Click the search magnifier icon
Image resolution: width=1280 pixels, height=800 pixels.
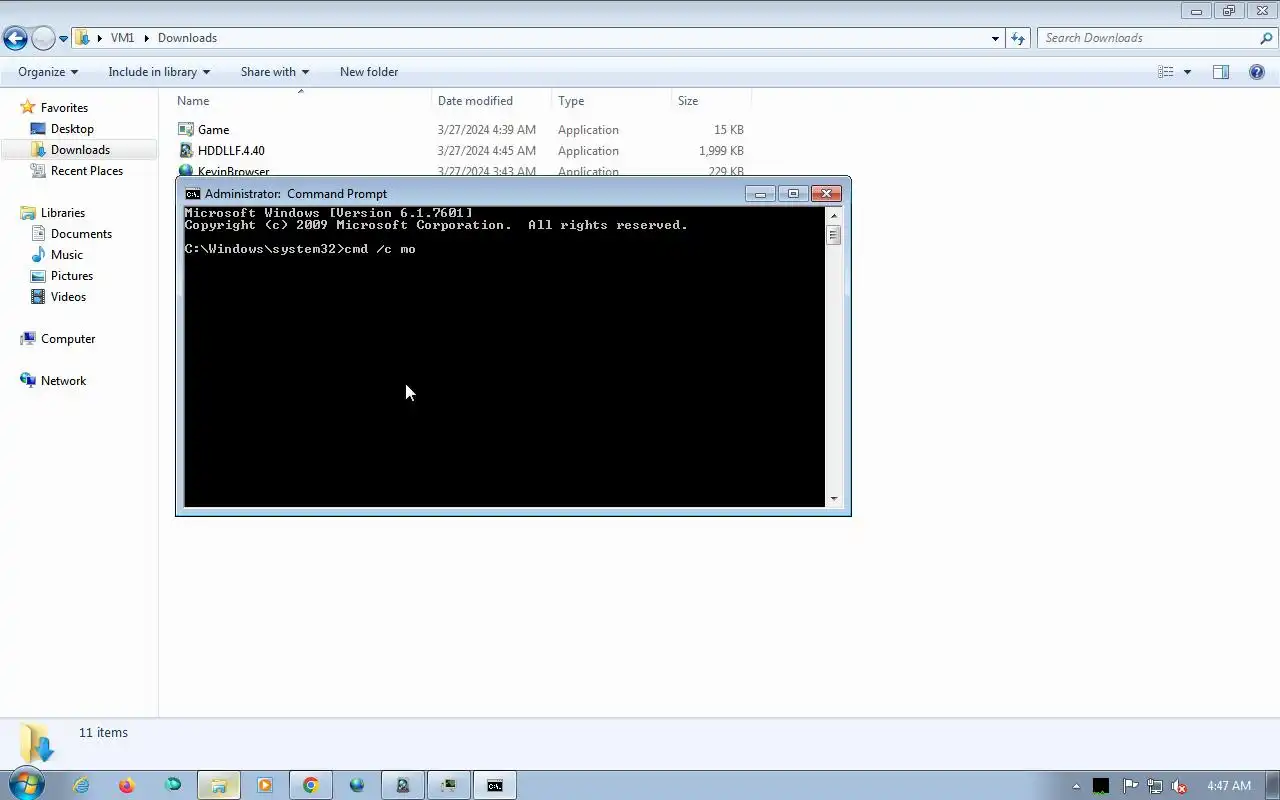1266,38
